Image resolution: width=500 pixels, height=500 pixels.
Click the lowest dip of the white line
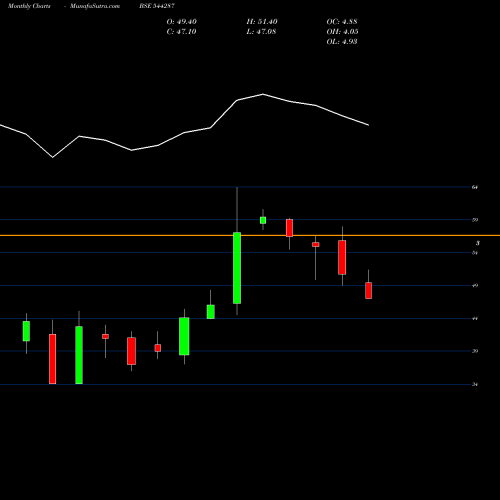53,157
